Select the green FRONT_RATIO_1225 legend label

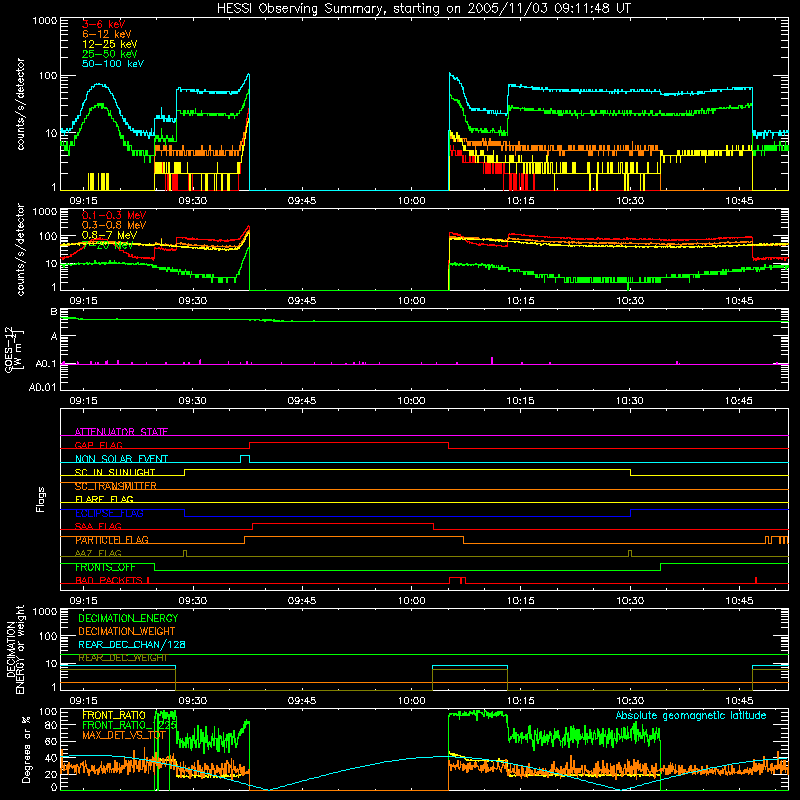130,725
